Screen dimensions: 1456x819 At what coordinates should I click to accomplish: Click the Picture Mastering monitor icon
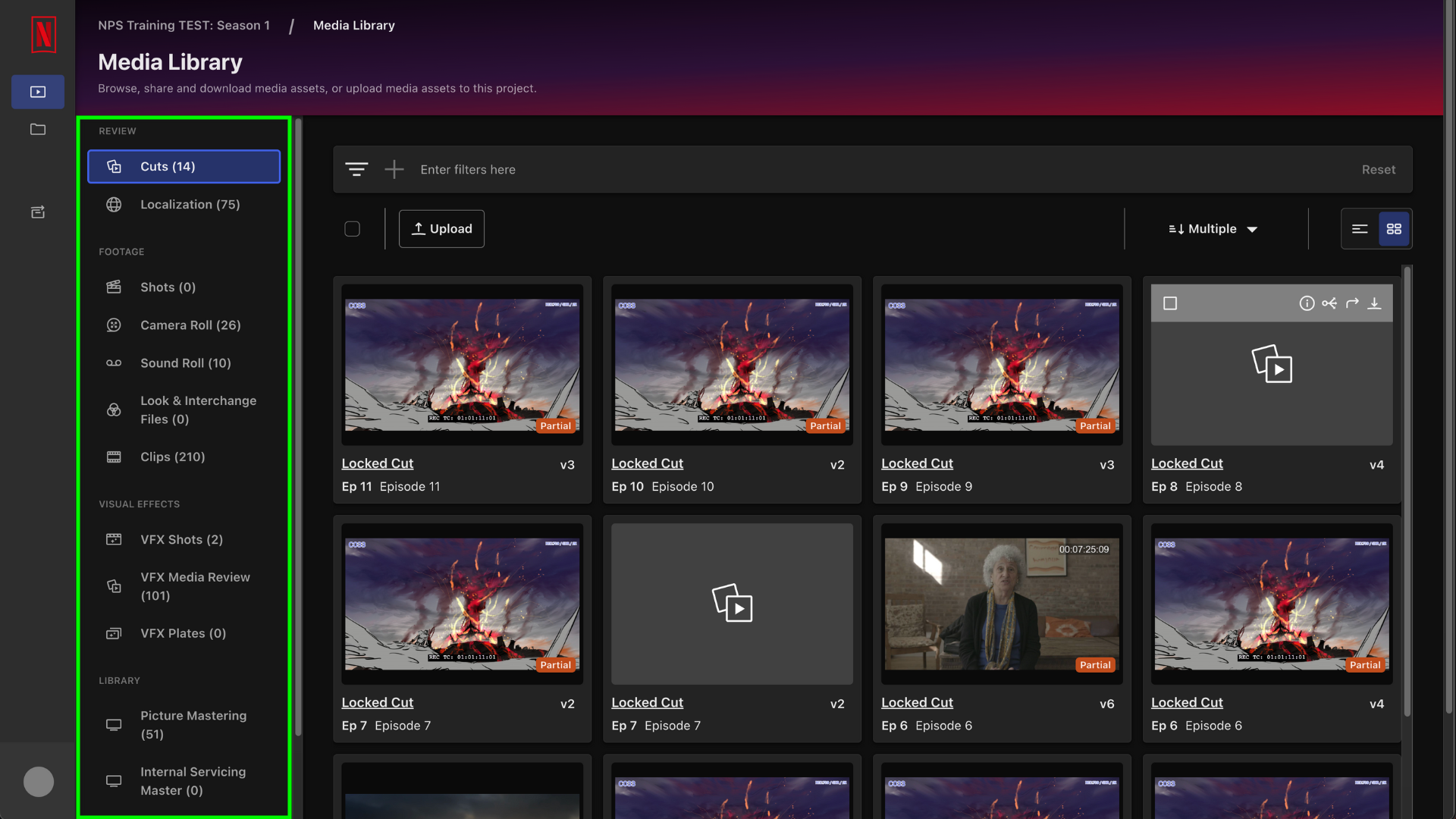coord(114,725)
